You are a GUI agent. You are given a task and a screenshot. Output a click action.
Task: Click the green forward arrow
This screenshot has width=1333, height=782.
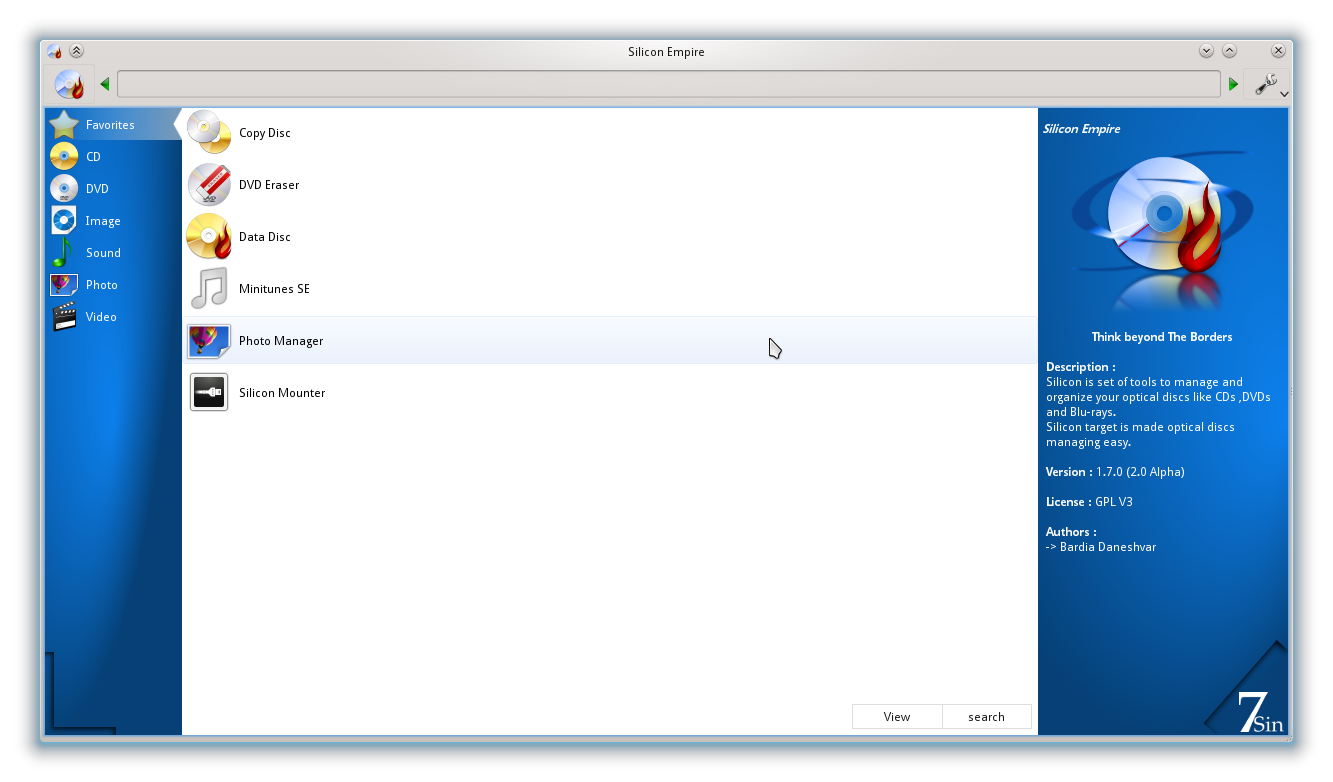point(1233,85)
